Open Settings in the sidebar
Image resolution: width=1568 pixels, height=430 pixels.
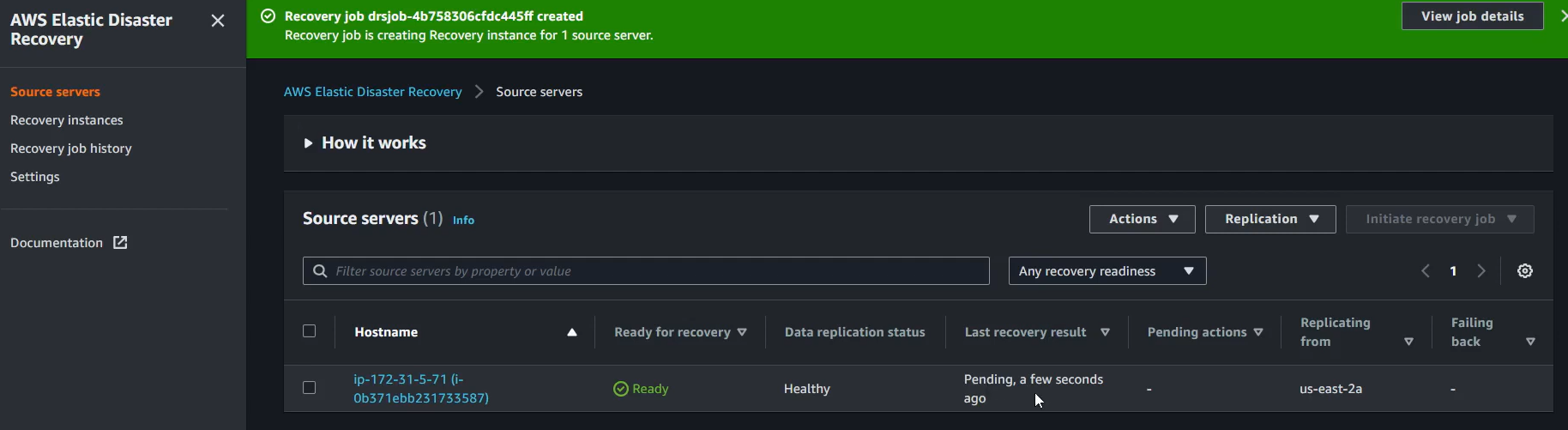pyautogui.click(x=35, y=177)
